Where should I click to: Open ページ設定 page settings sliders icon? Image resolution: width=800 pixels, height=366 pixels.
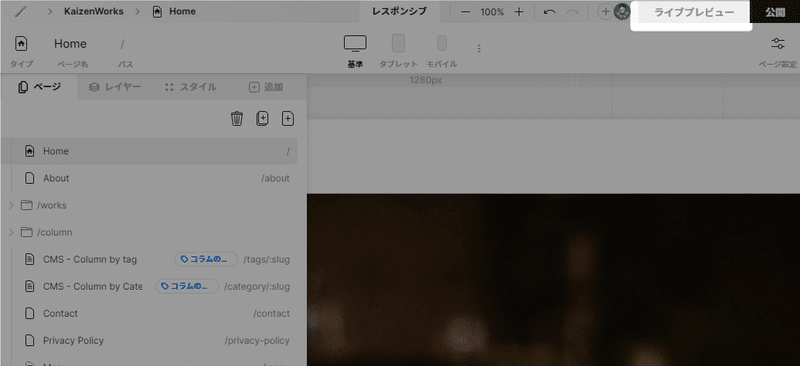(778, 44)
